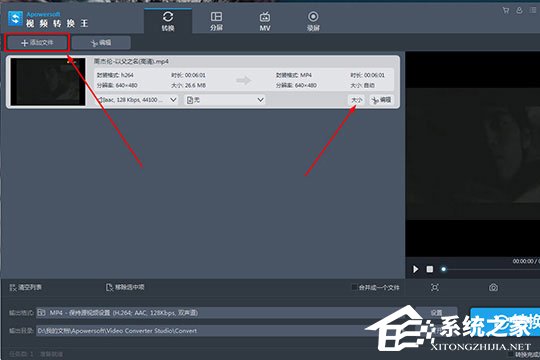Image resolution: width=540 pixels, height=360 pixels.
Task: Click the output format text MP4 in the file row
Action: 305,75
